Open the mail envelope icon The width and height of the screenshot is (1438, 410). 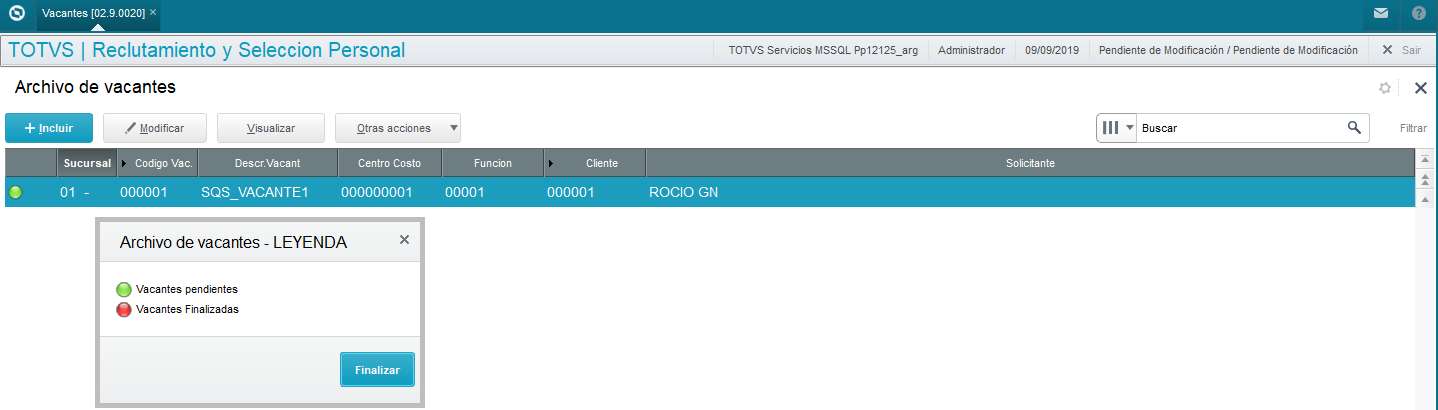1381,14
